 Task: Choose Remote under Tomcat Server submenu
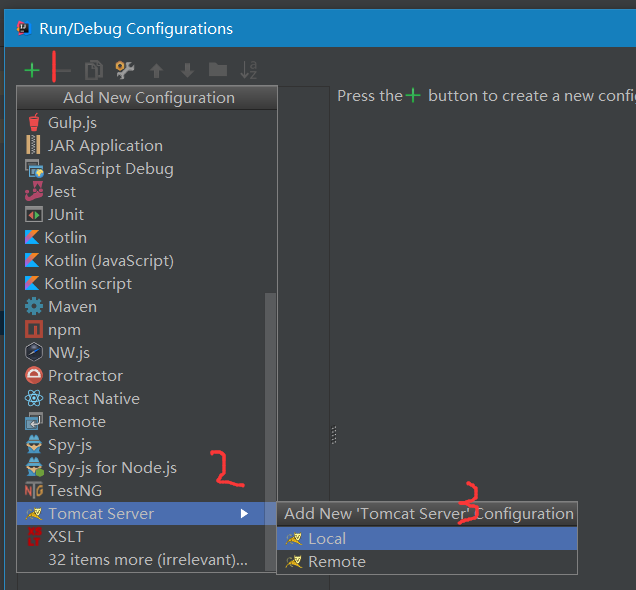point(427,562)
